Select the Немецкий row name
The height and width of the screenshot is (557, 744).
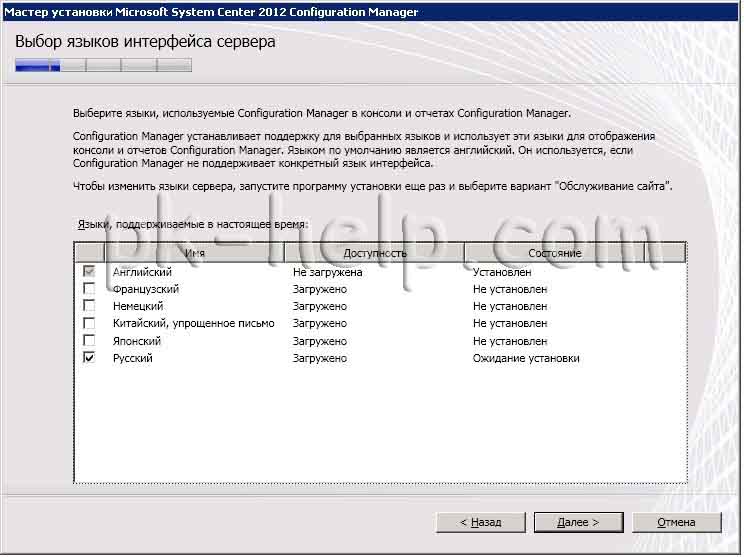point(138,306)
